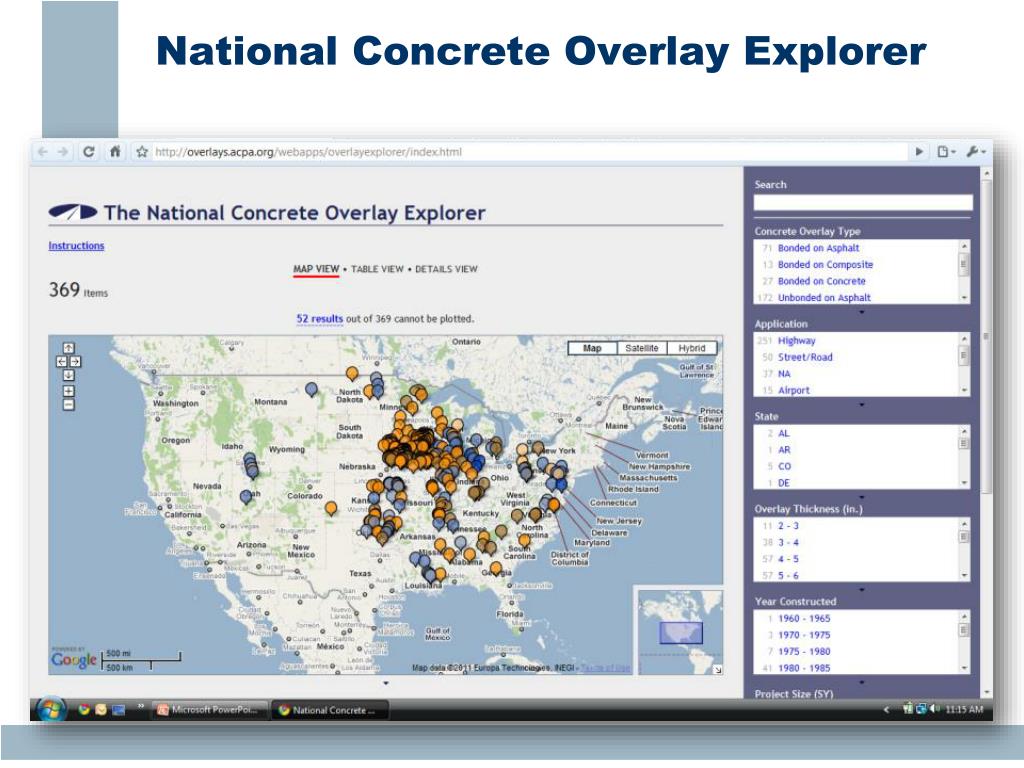This screenshot has height=768, width=1024.
Task: Show hidden system tray icons arrow
Action: click(886, 710)
